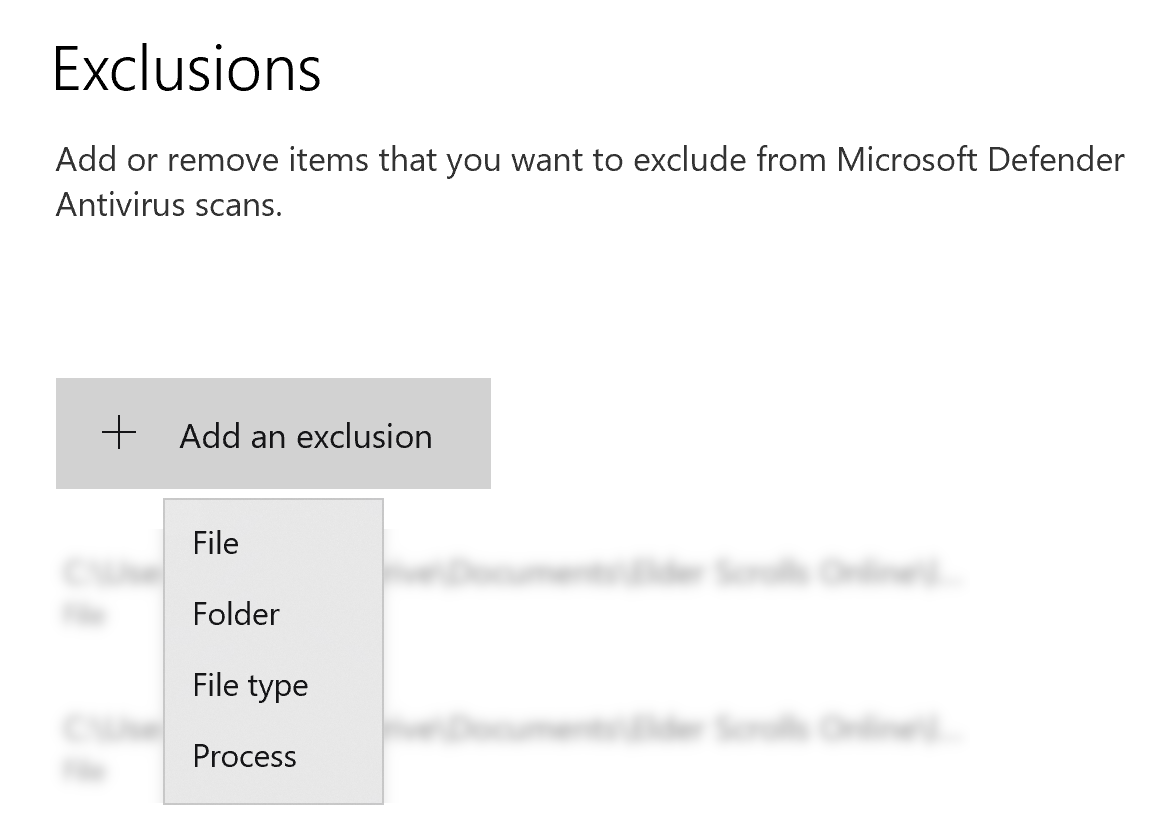The width and height of the screenshot is (1174, 816).
Task: Collapse the menu via Add an exclusion text
Action: coord(306,436)
